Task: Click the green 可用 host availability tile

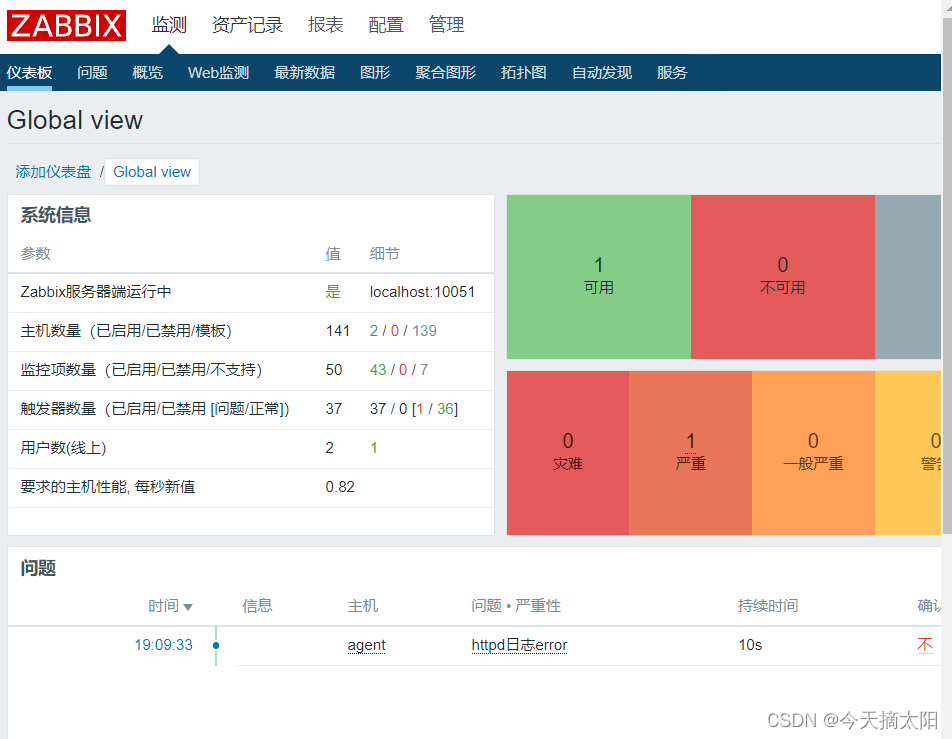Action: (x=599, y=277)
